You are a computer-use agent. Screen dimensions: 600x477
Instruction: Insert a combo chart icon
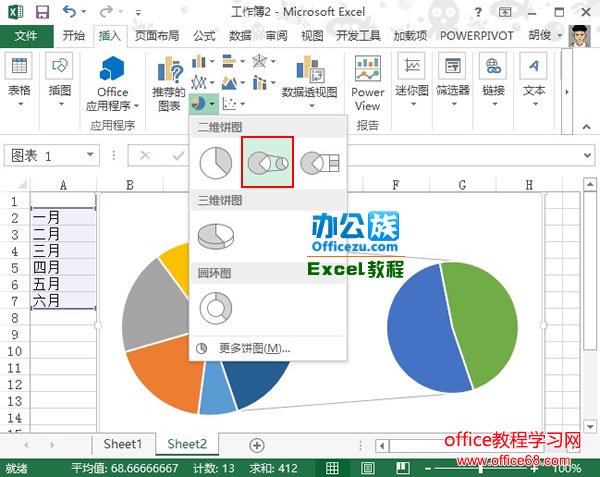[x=259, y=82]
